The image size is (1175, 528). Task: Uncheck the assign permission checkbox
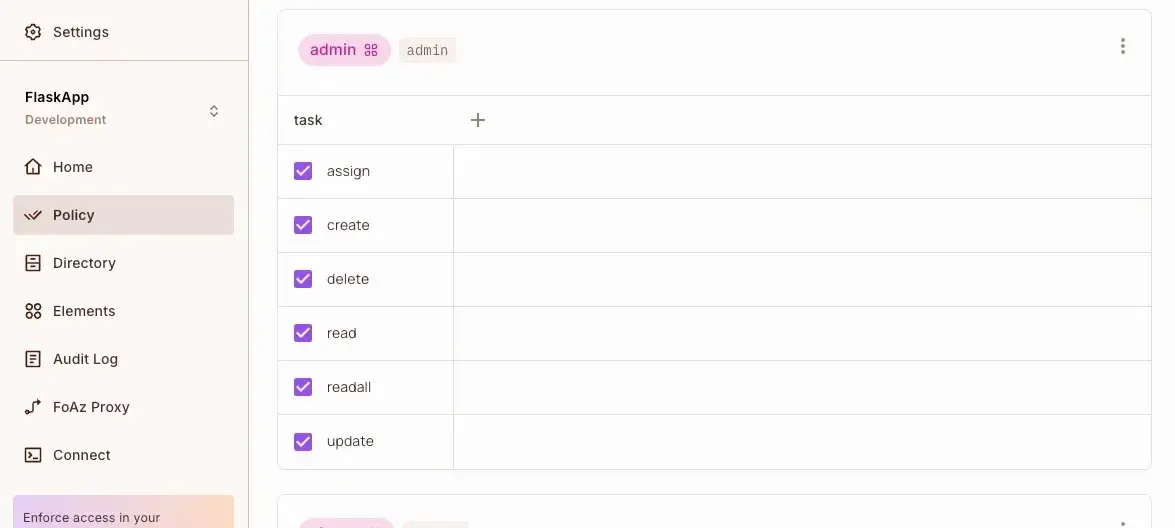pyautogui.click(x=303, y=171)
